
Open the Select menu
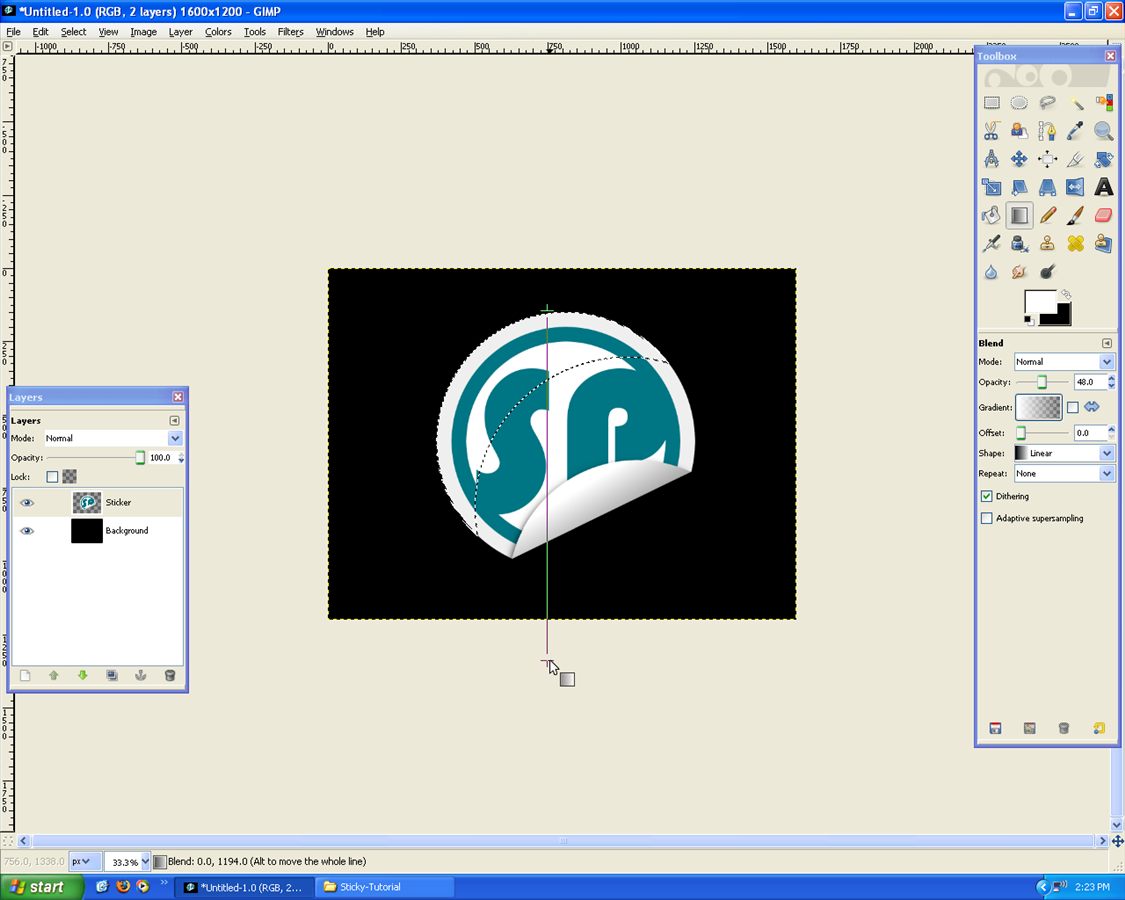(x=73, y=32)
